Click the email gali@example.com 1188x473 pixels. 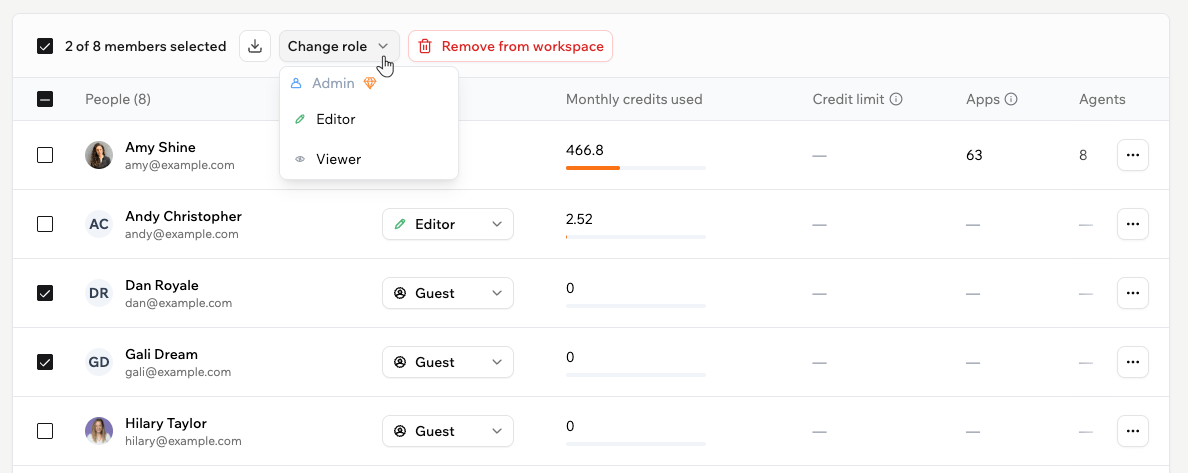(x=178, y=372)
